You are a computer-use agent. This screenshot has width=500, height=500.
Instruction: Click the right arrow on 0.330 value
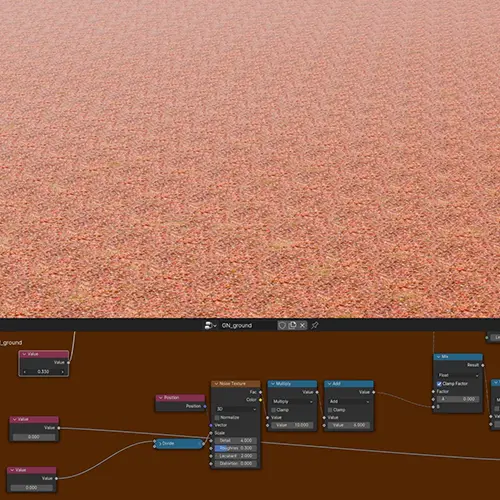(63, 372)
